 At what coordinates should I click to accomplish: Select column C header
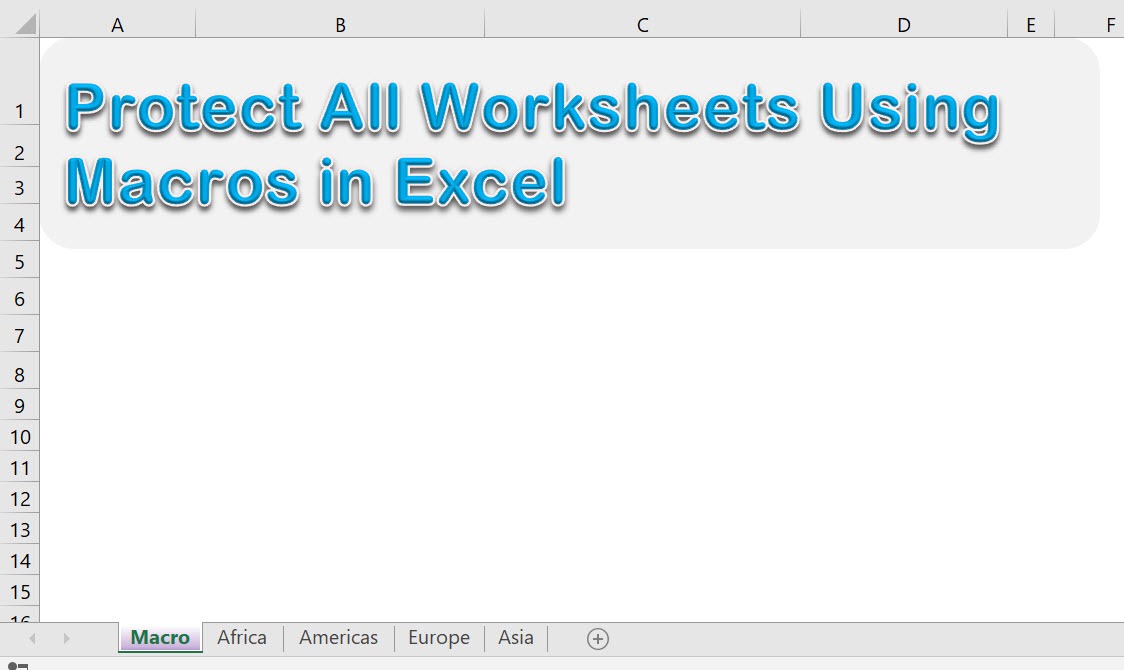tap(643, 25)
